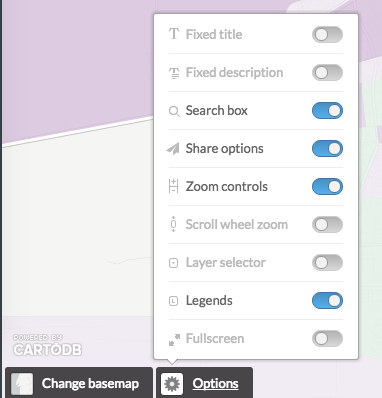The image size is (382, 398).
Task: Click the Options link text
Action: [x=215, y=384]
